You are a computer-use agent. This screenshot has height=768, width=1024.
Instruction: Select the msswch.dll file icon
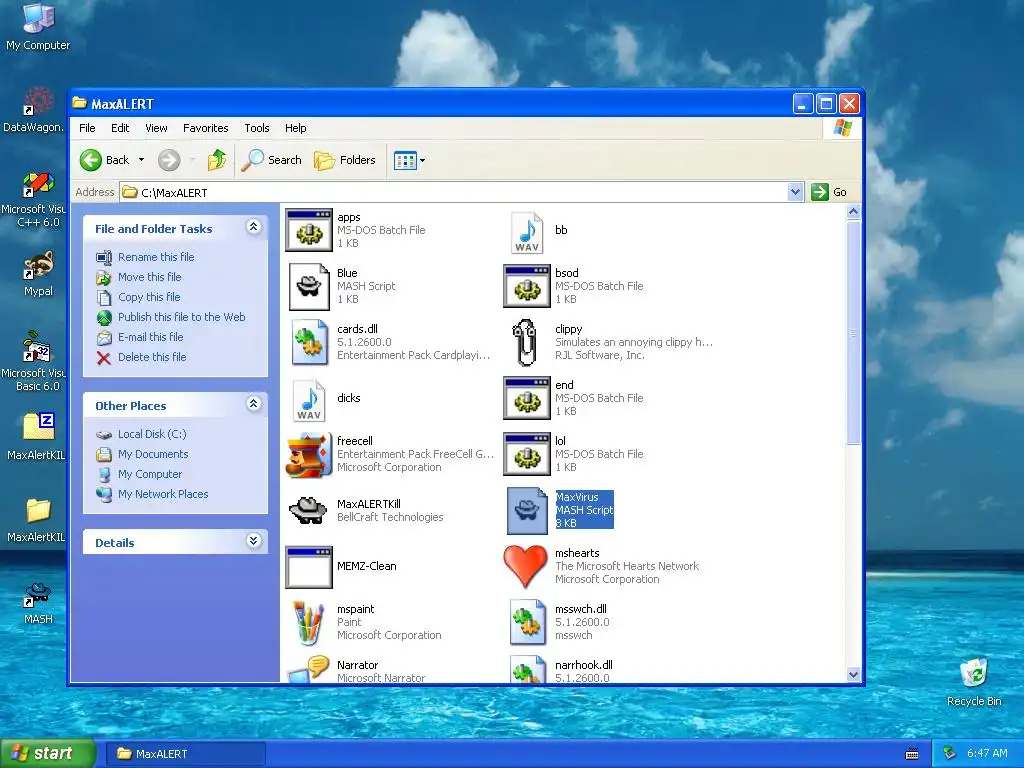[x=527, y=622]
